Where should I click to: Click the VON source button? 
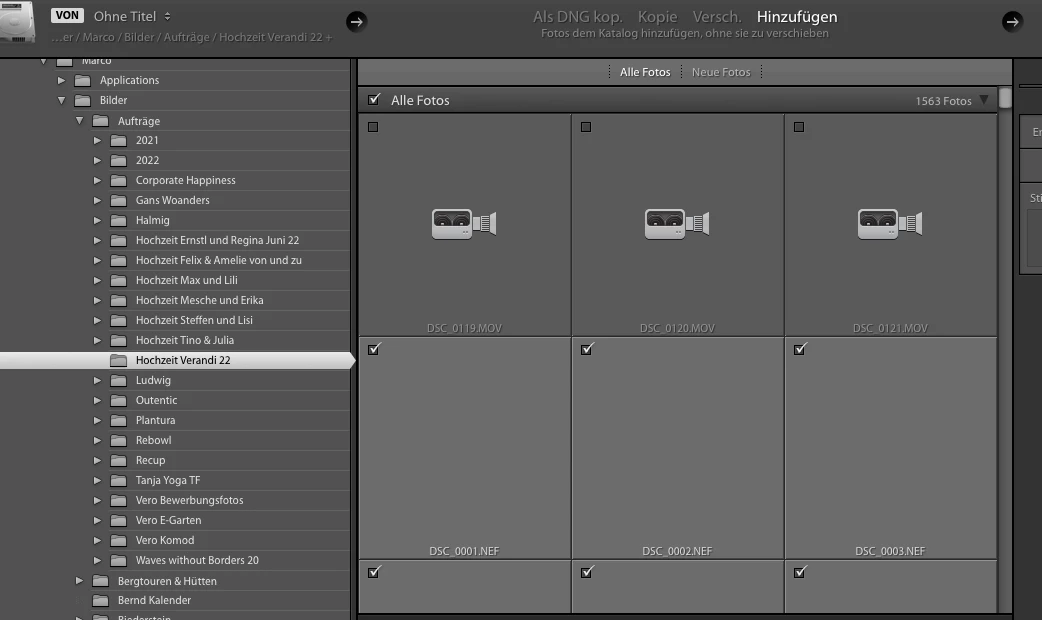67,15
